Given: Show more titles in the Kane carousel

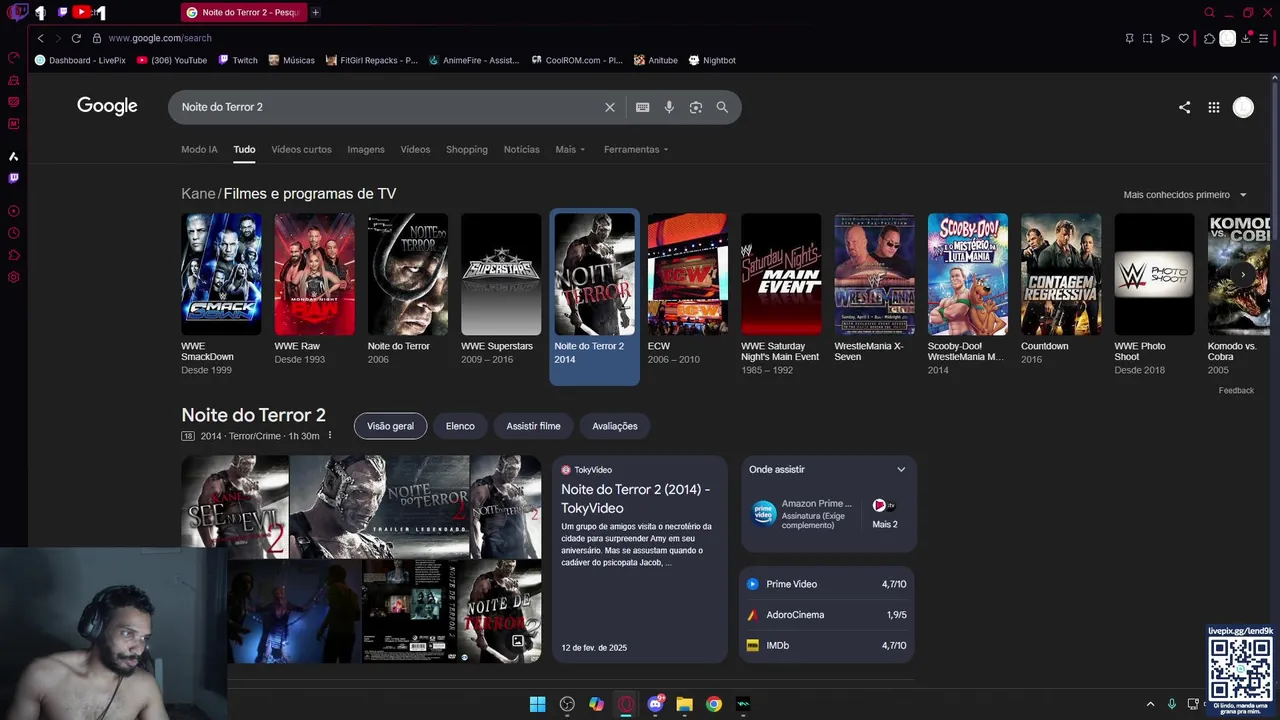Looking at the screenshot, I should pyautogui.click(x=1243, y=274).
